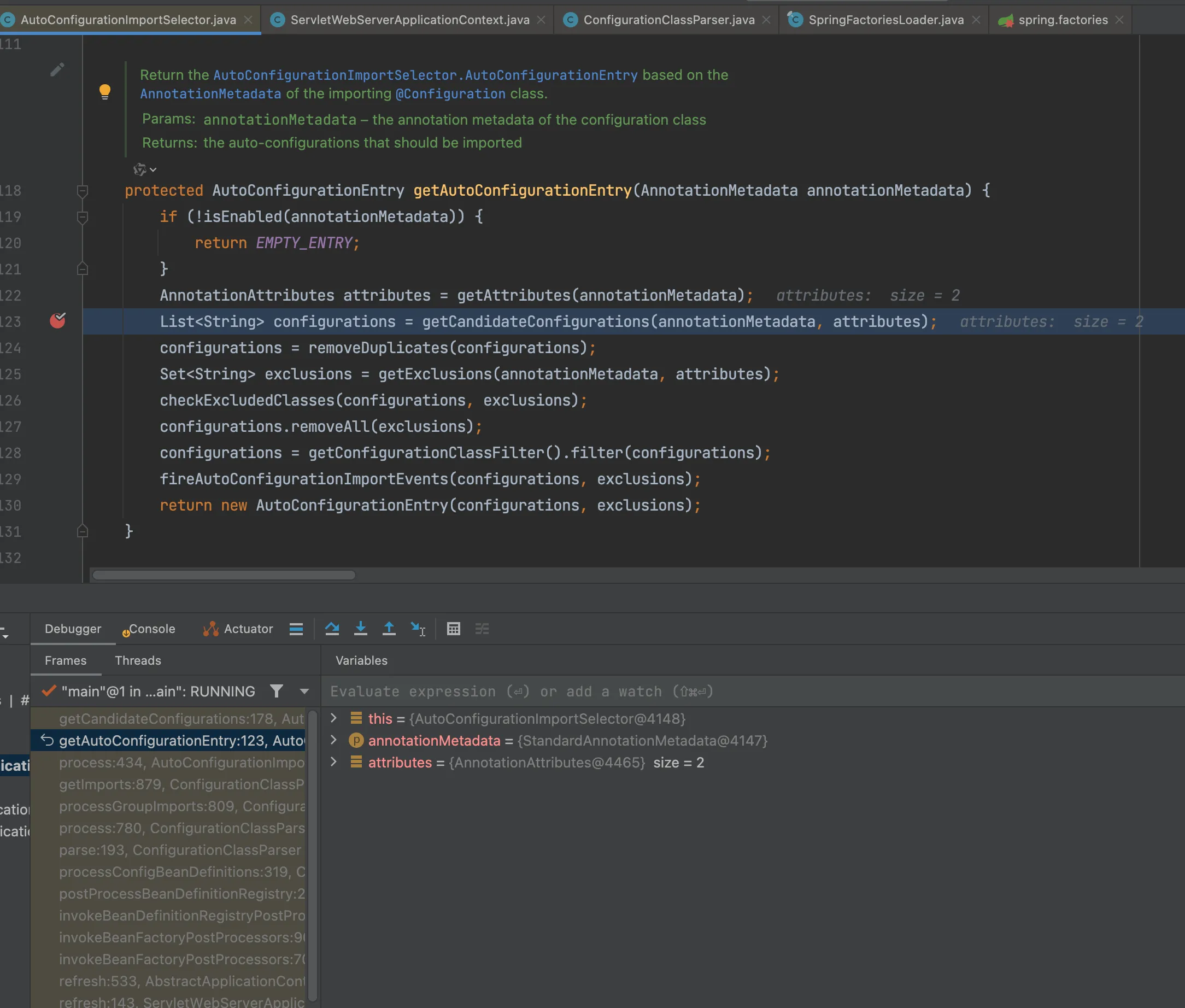Open the rendered doc comment settings dropdown

coord(144,169)
